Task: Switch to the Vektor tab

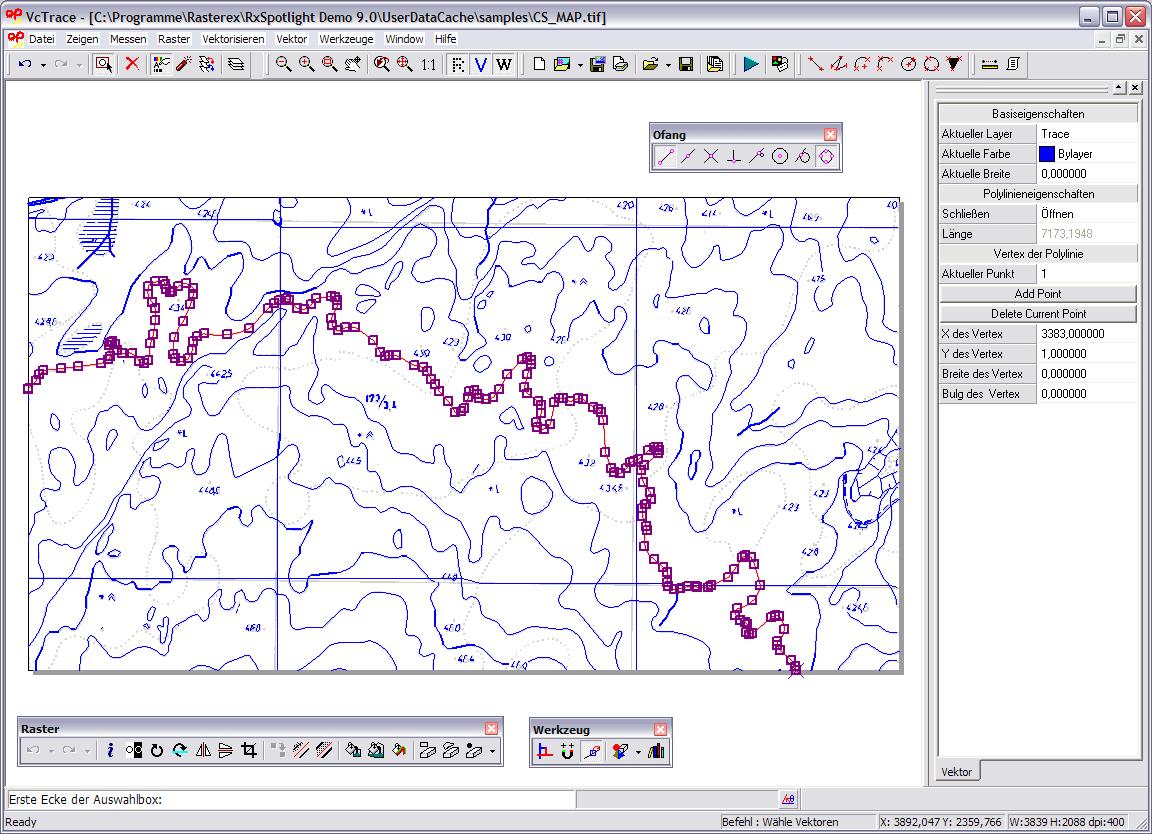Action: tap(957, 772)
